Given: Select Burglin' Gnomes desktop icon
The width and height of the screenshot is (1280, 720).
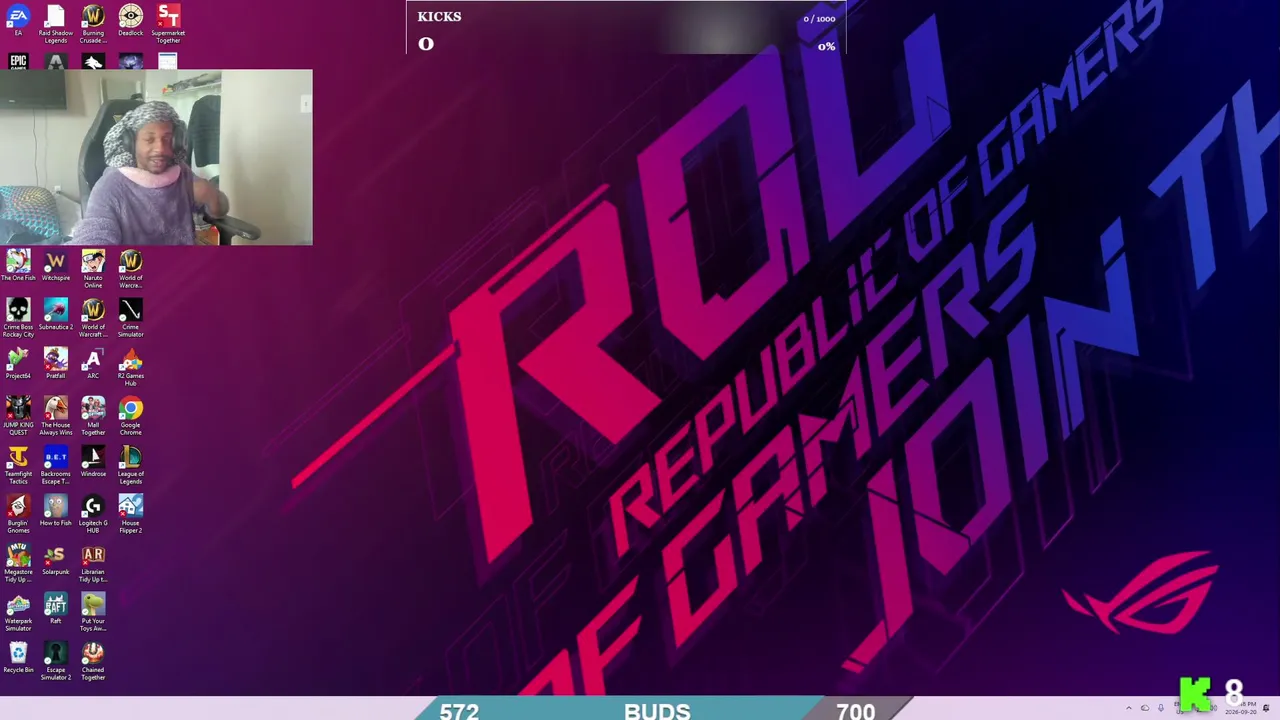Looking at the screenshot, I should pyautogui.click(x=18, y=514).
